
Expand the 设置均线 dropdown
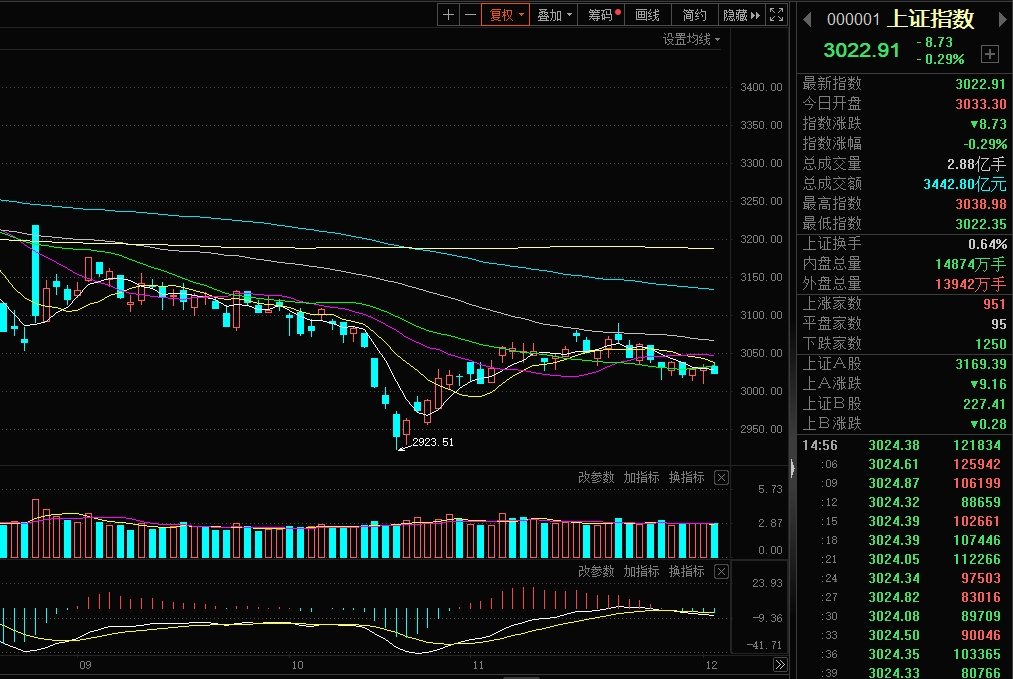691,40
